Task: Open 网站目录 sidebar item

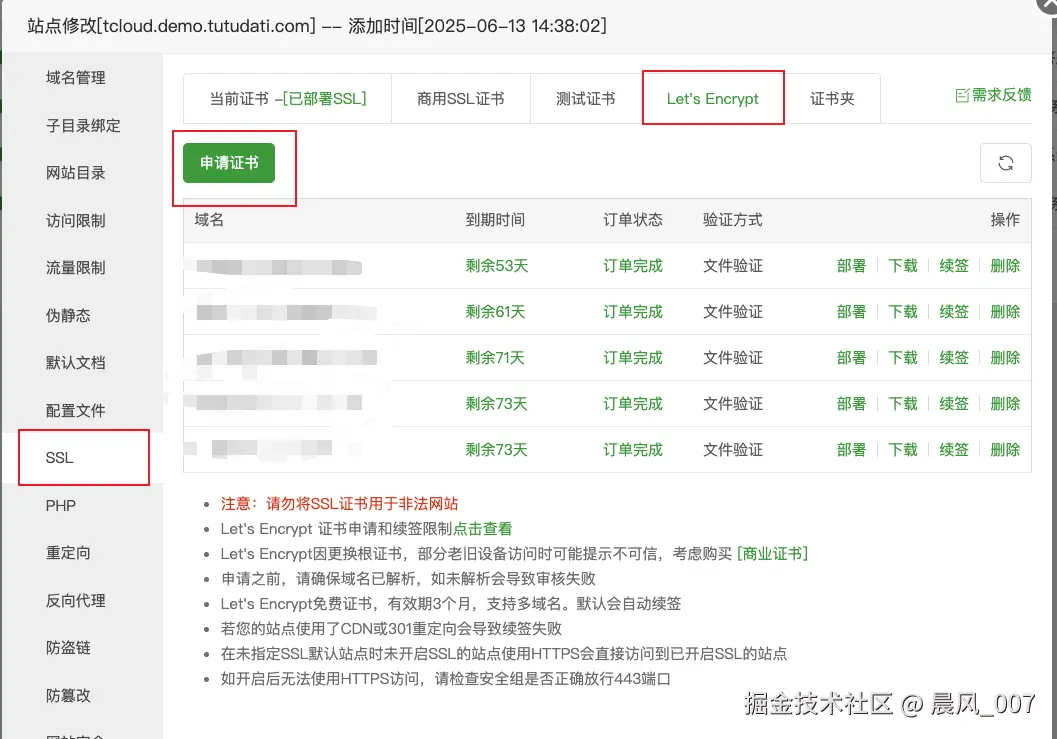Action: (x=76, y=173)
